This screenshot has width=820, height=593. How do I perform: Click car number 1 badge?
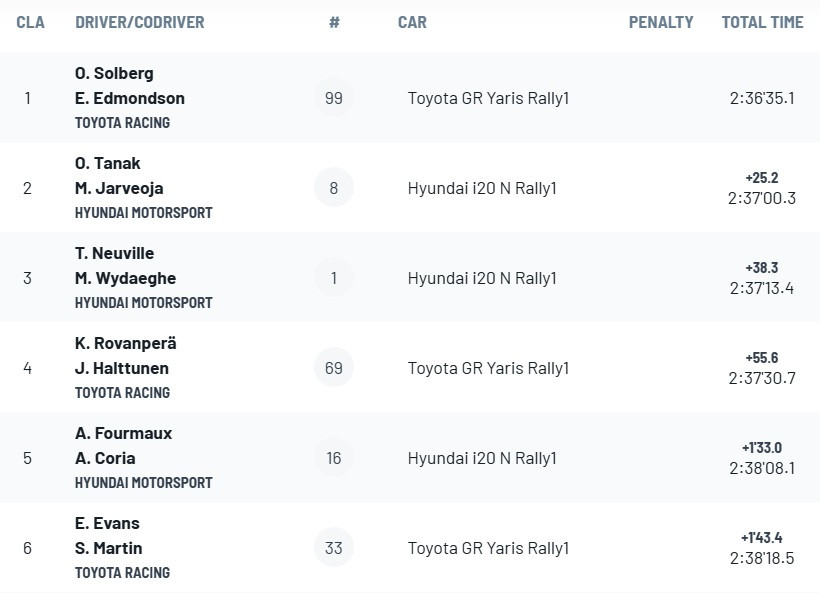pyautogui.click(x=334, y=278)
